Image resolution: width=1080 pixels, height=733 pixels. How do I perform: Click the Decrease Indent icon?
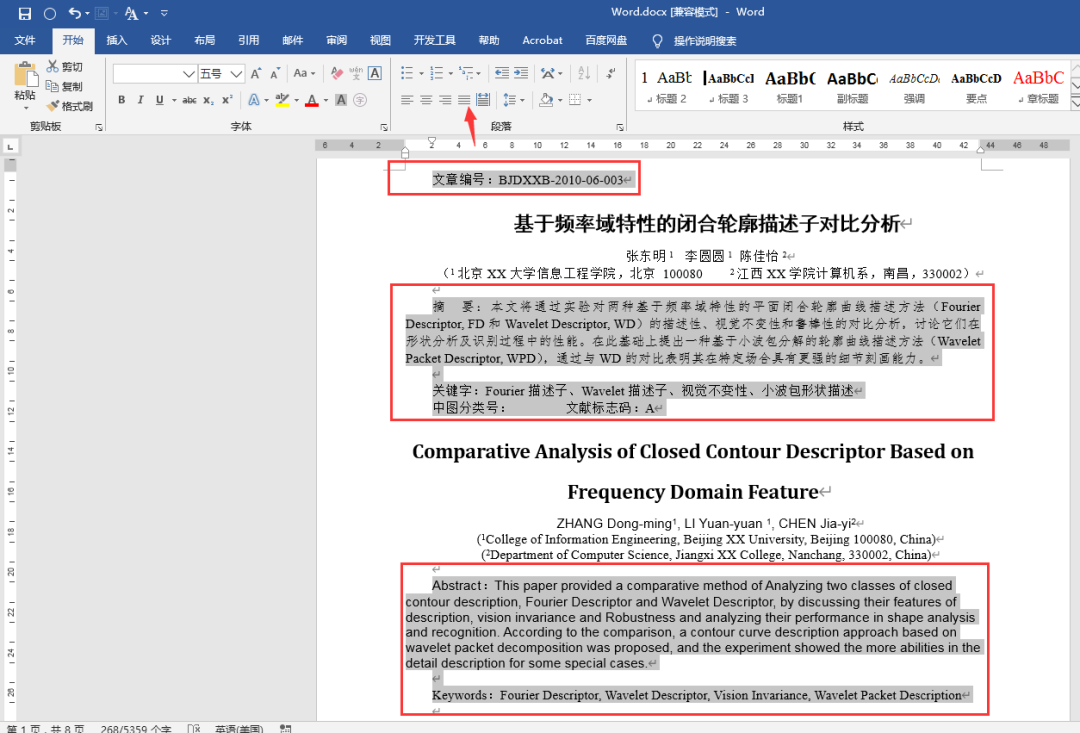[501, 73]
